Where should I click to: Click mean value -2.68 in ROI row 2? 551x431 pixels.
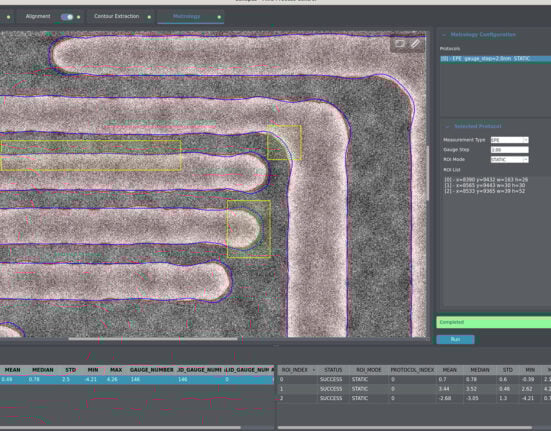pos(445,398)
